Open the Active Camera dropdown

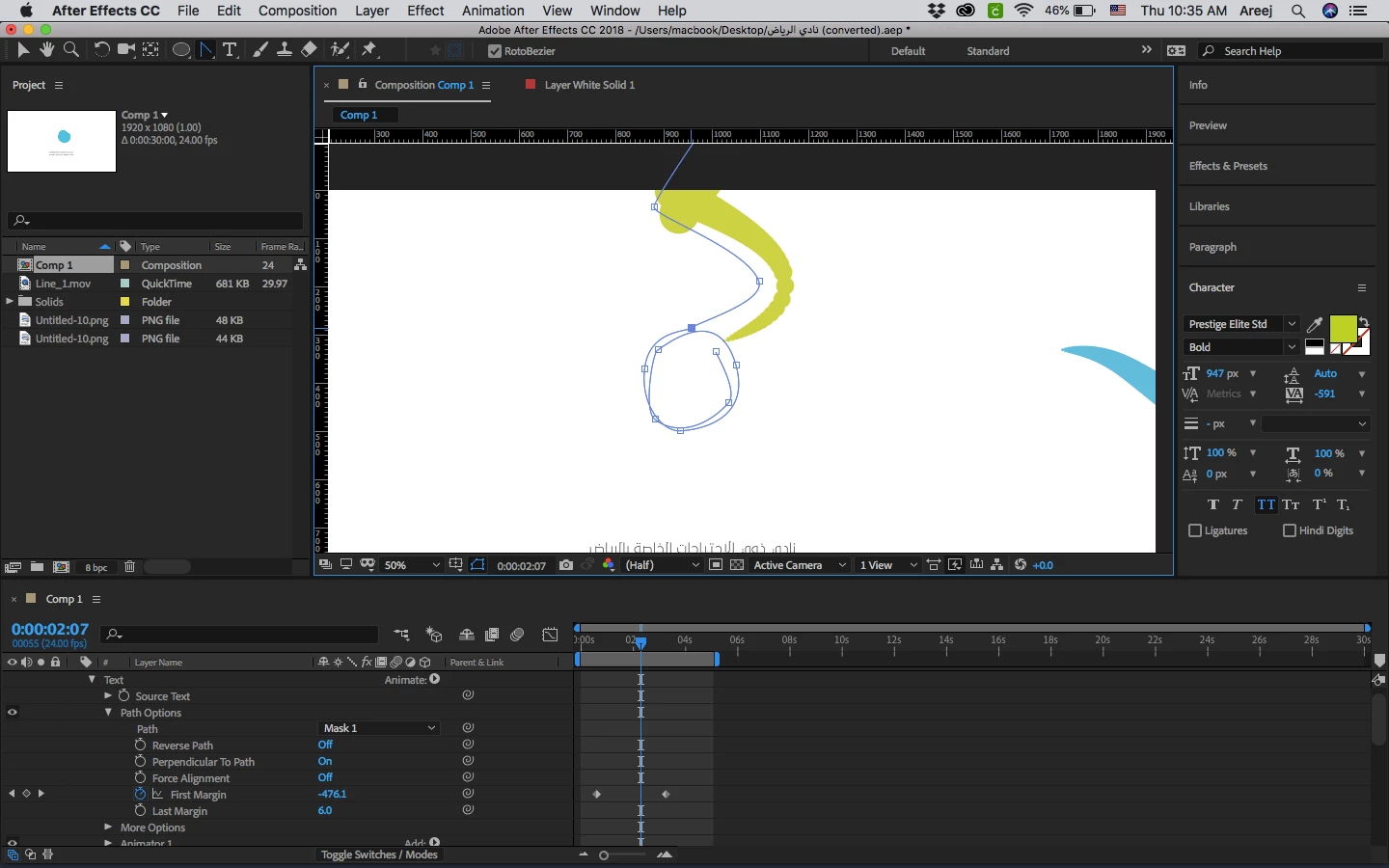[x=800, y=565]
